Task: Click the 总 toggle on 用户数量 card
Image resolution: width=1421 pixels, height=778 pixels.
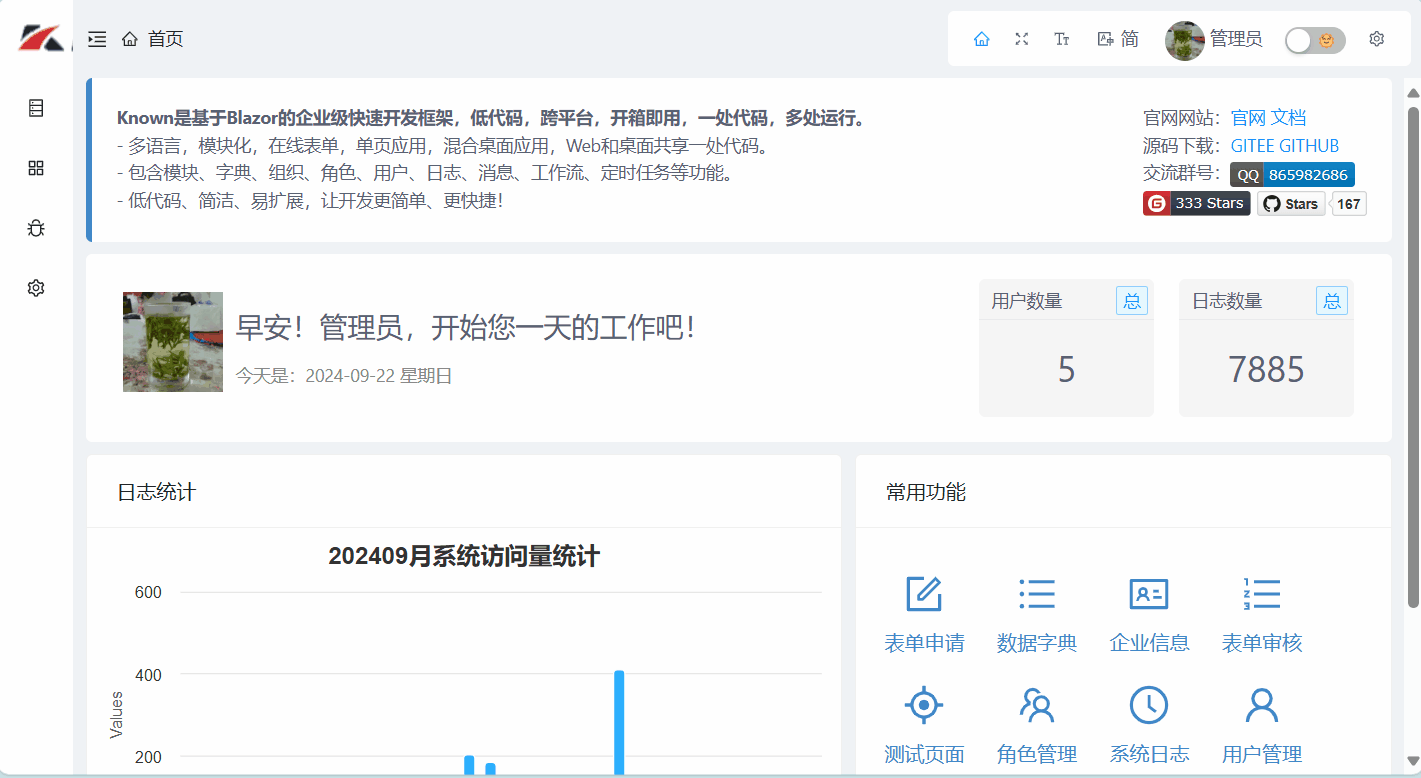Action: coord(1131,300)
